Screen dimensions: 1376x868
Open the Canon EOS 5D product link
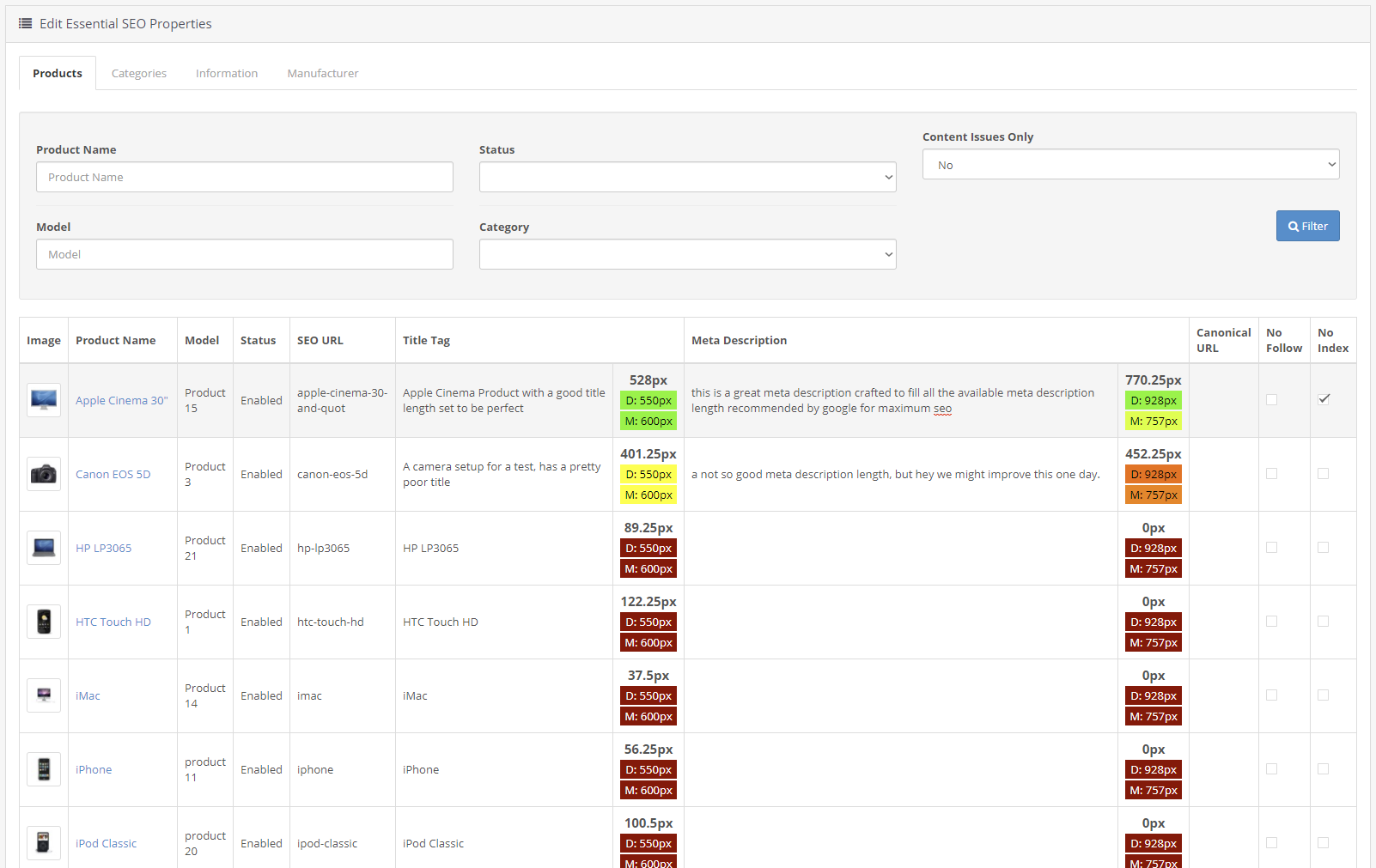point(113,474)
